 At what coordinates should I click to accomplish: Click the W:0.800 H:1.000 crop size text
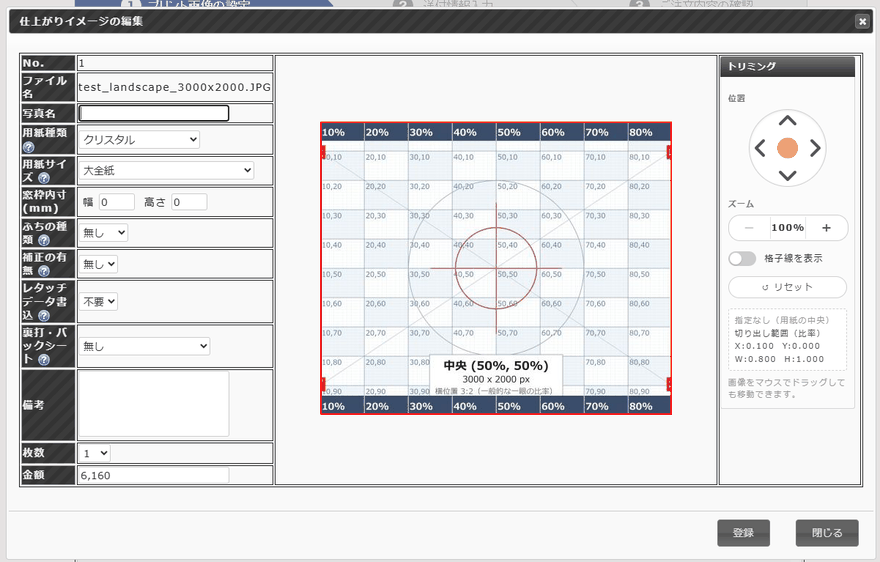(780, 359)
